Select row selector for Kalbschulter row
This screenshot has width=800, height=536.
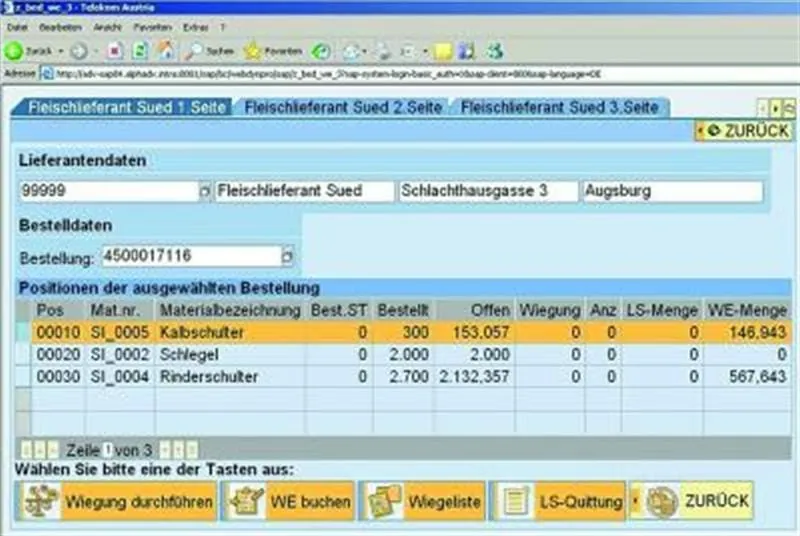pyautogui.click(x=25, y=333)
